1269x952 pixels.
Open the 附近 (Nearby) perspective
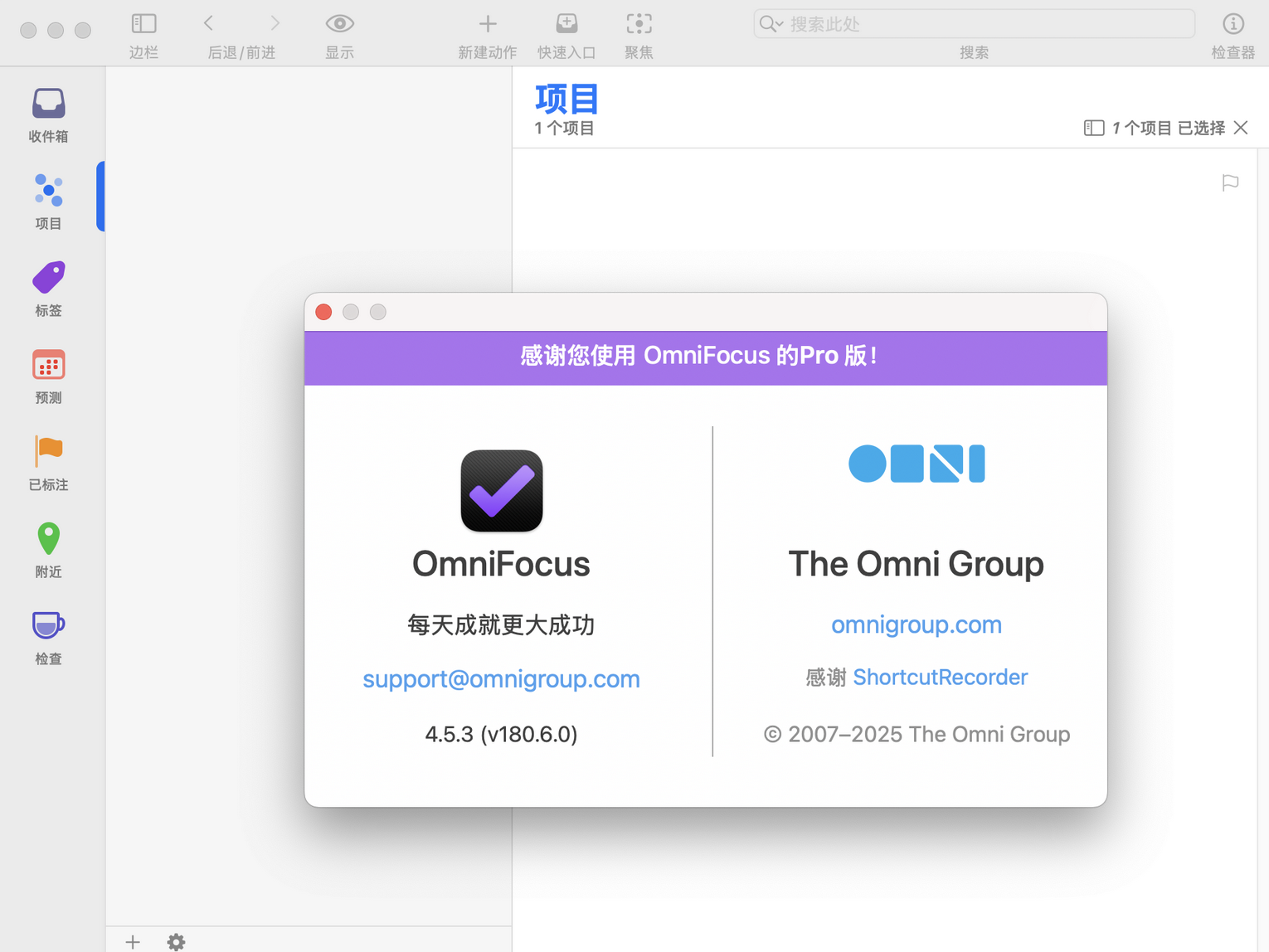pyautogui.click(x=48, y=551)
